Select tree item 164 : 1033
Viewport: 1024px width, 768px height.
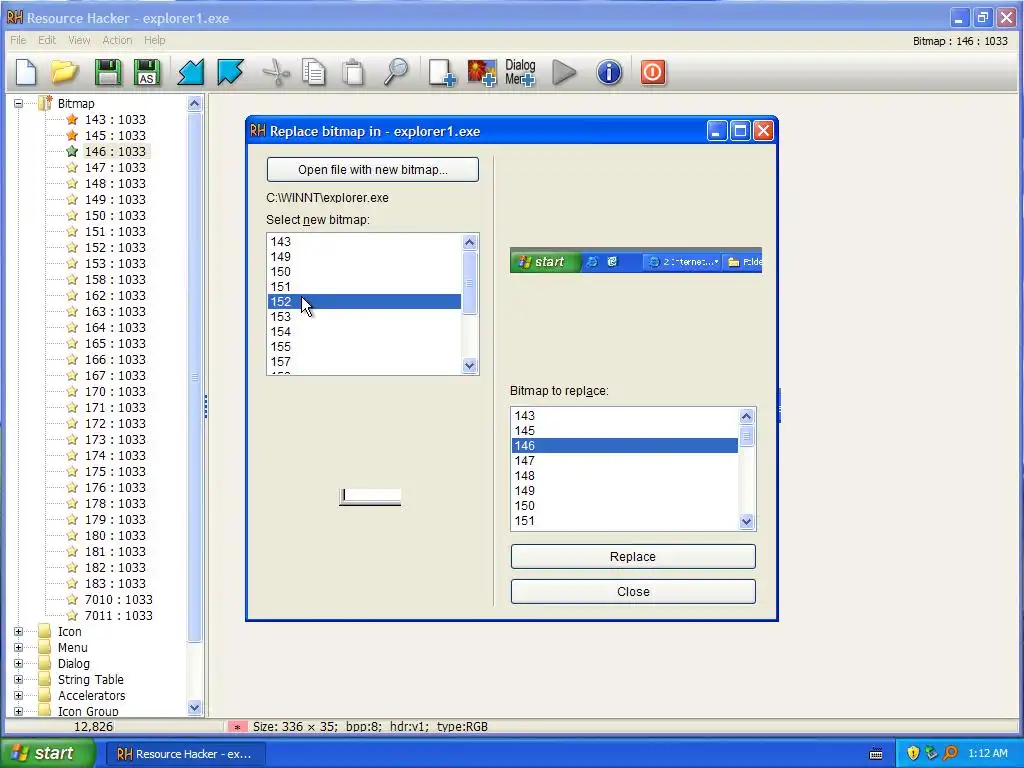point(115,328)
